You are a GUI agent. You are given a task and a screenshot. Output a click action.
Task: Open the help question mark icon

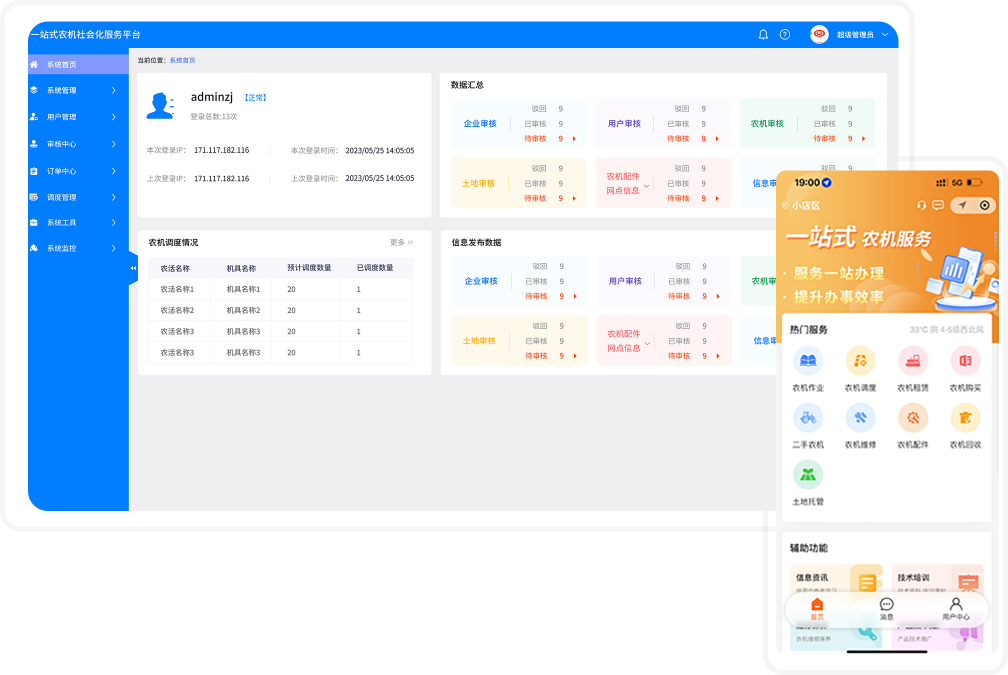(x=785, y=34)
